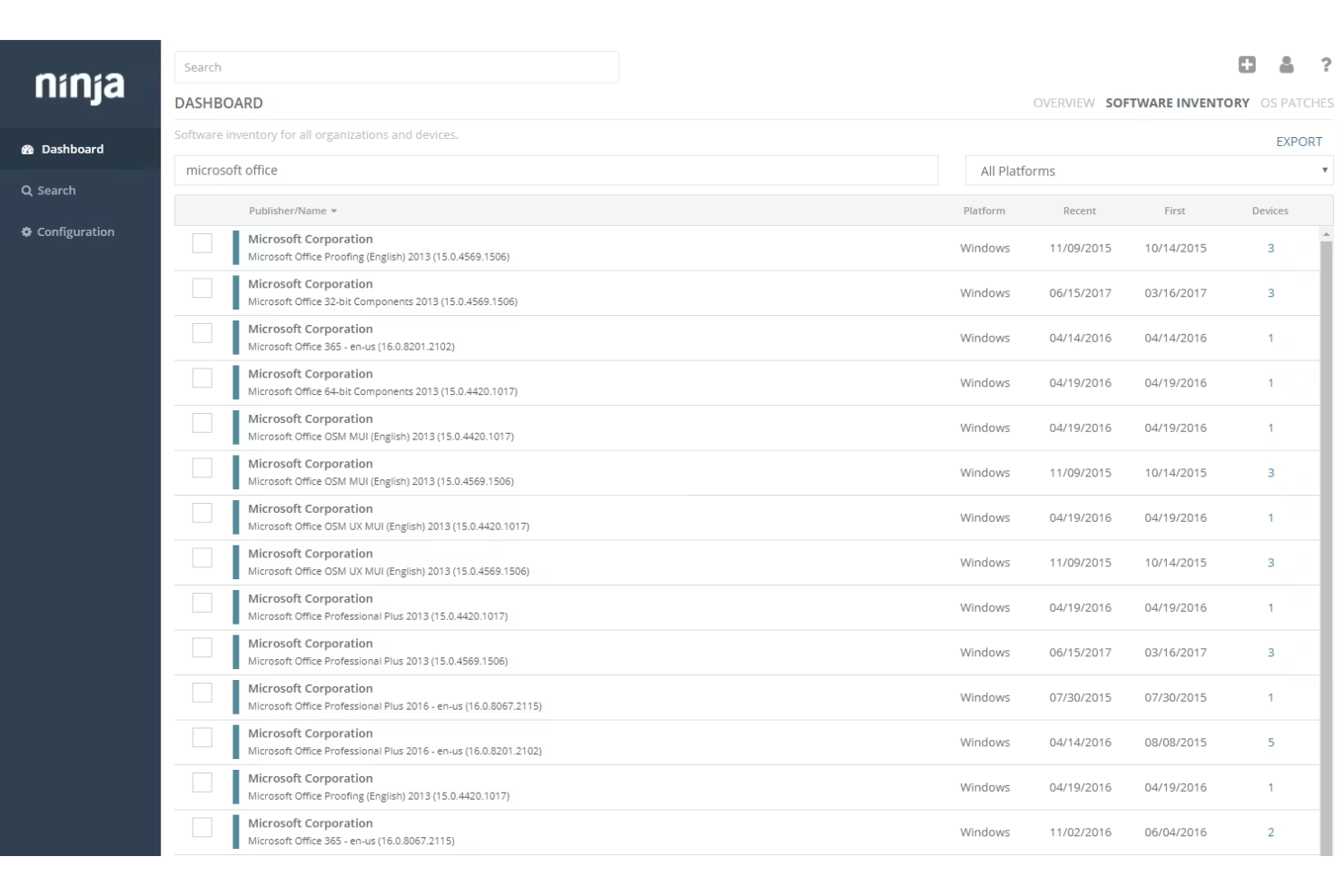Switch to the OVERVIEW tab
The image size is (1344, 896).
coord(1063,103)
